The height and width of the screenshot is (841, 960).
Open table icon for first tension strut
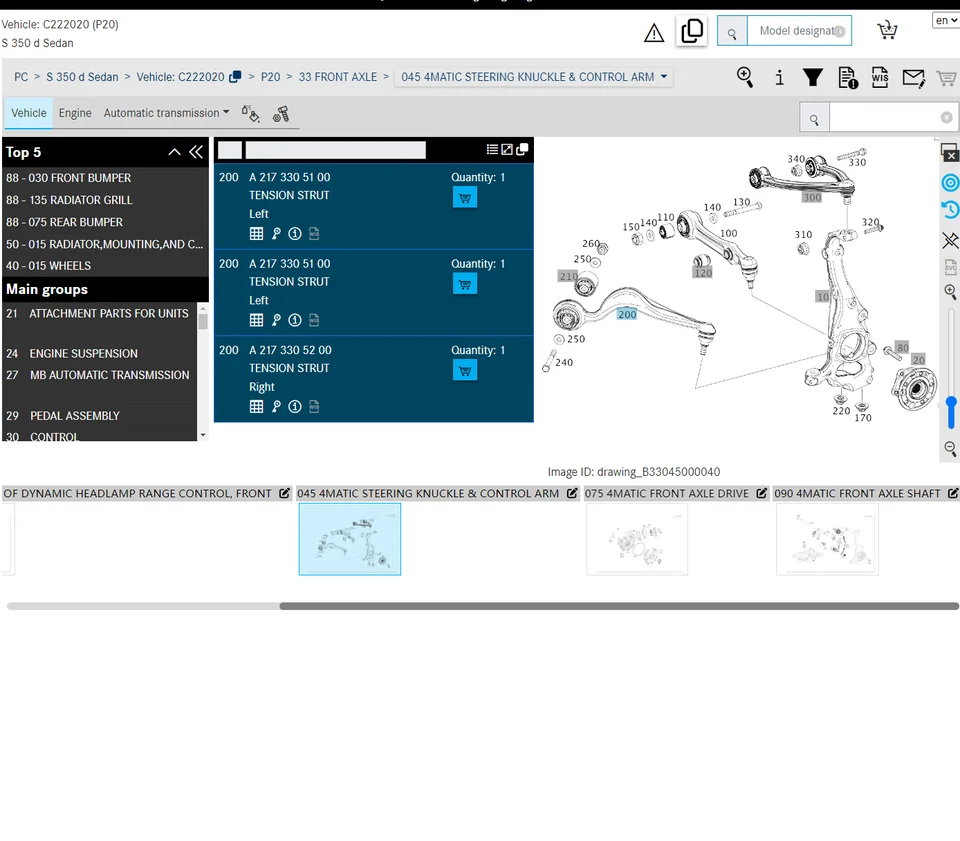coord(257,234)
